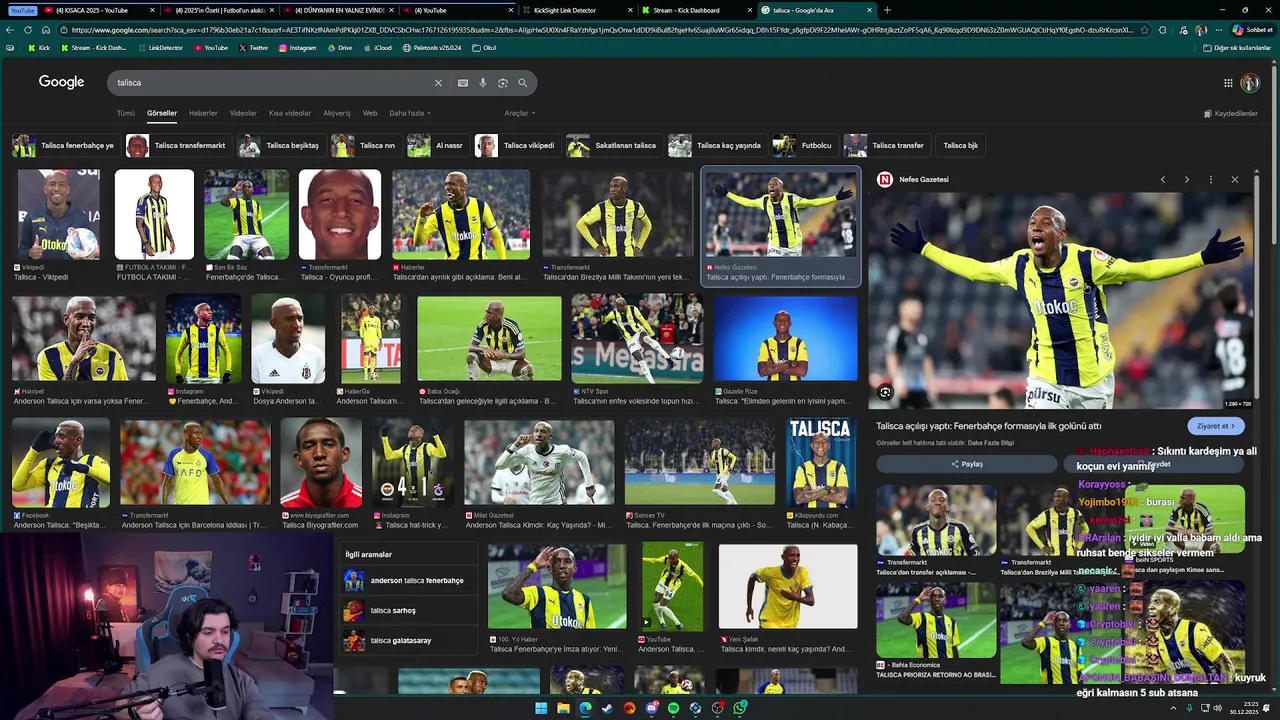
Task: Clear the talisca search box text
Action: click(438, 83)
